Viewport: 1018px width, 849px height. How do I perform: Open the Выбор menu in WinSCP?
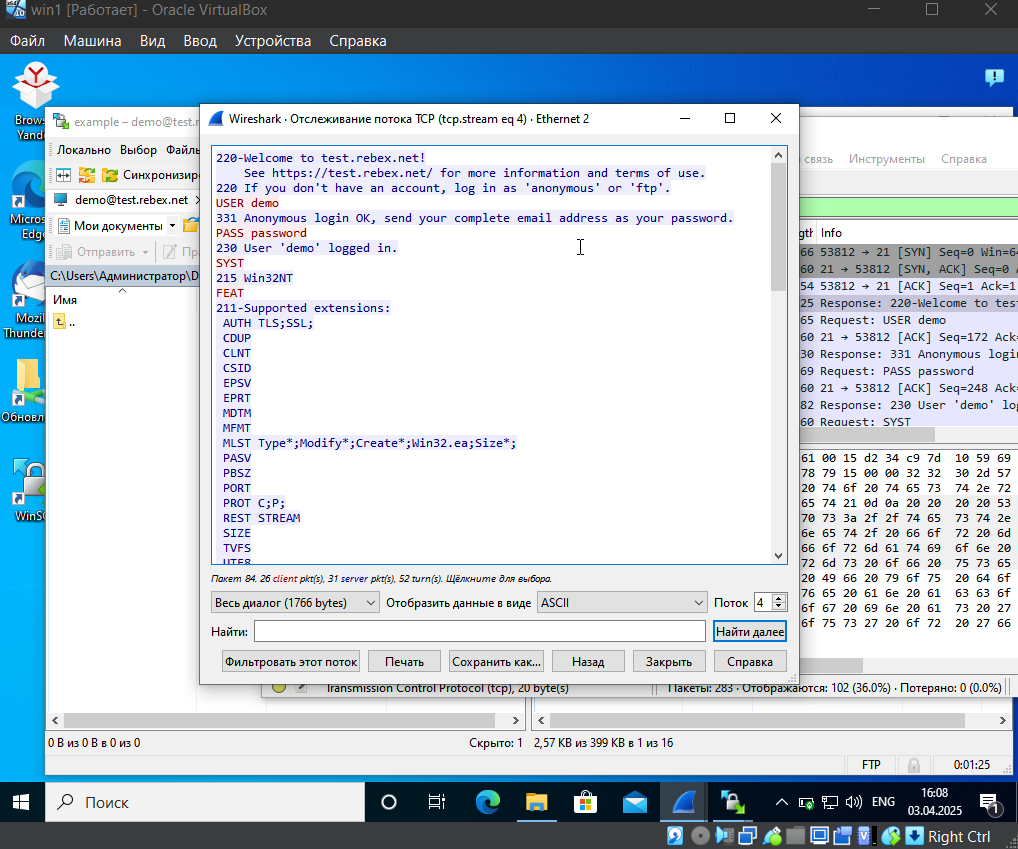[x=138, y=150]
